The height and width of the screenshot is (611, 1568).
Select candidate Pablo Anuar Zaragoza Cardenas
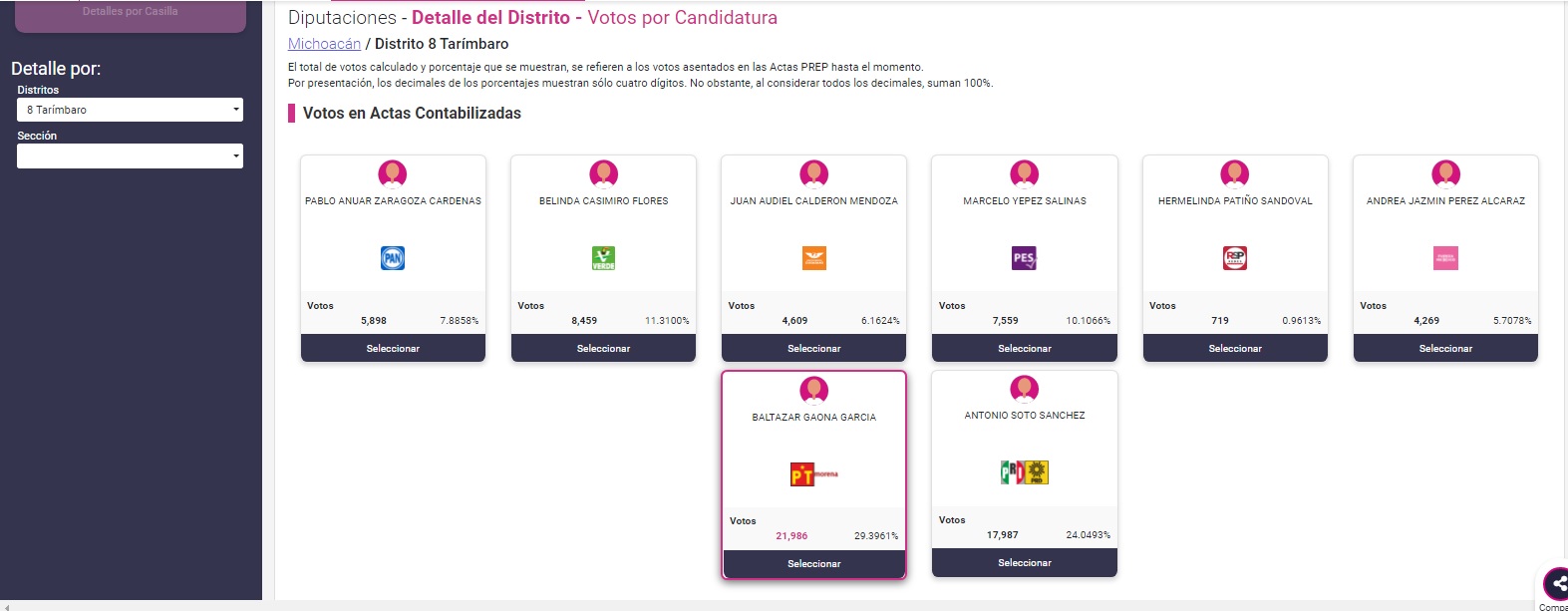click(x=393, y=348)
